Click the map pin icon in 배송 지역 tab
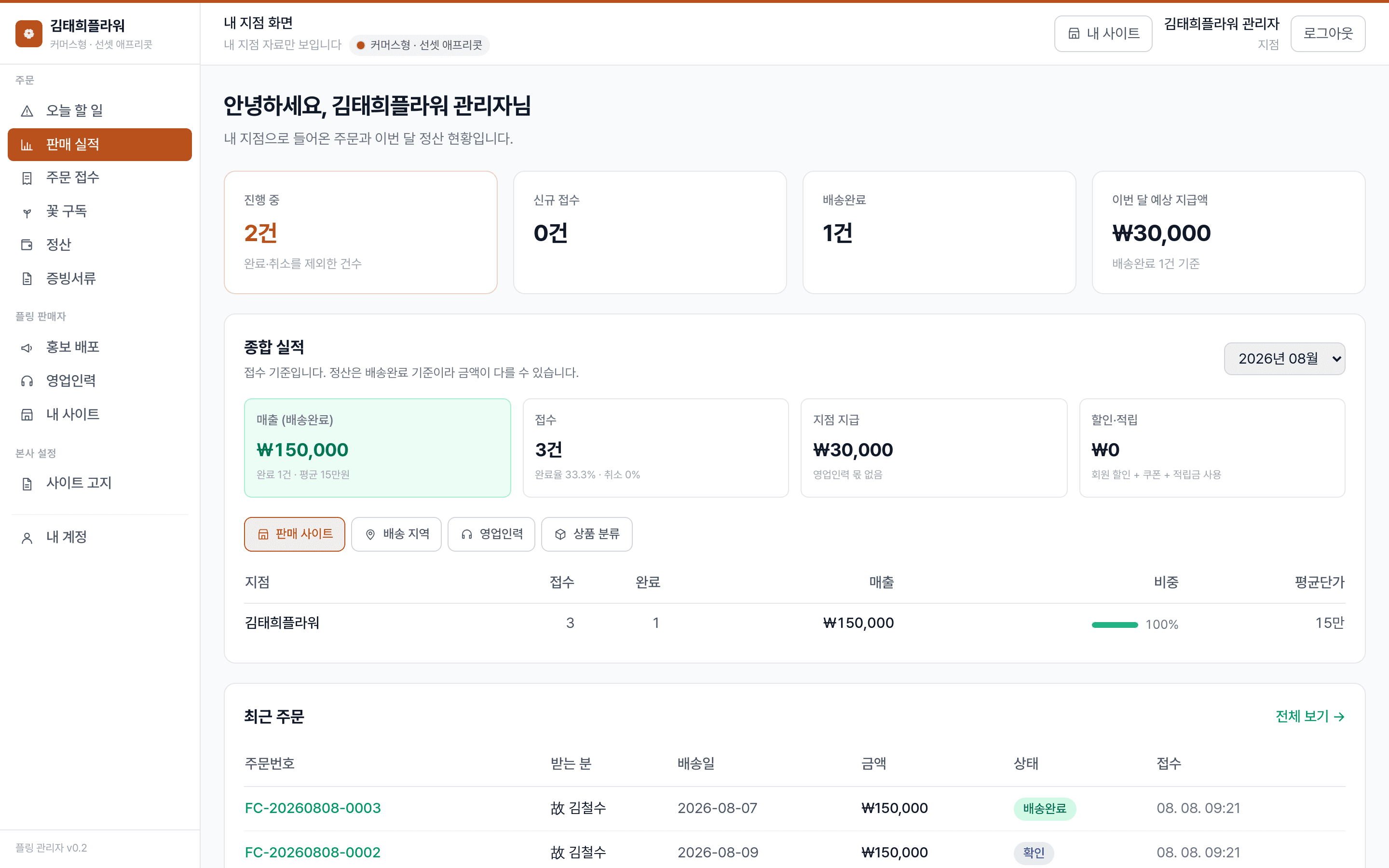 tap(370, 534)
